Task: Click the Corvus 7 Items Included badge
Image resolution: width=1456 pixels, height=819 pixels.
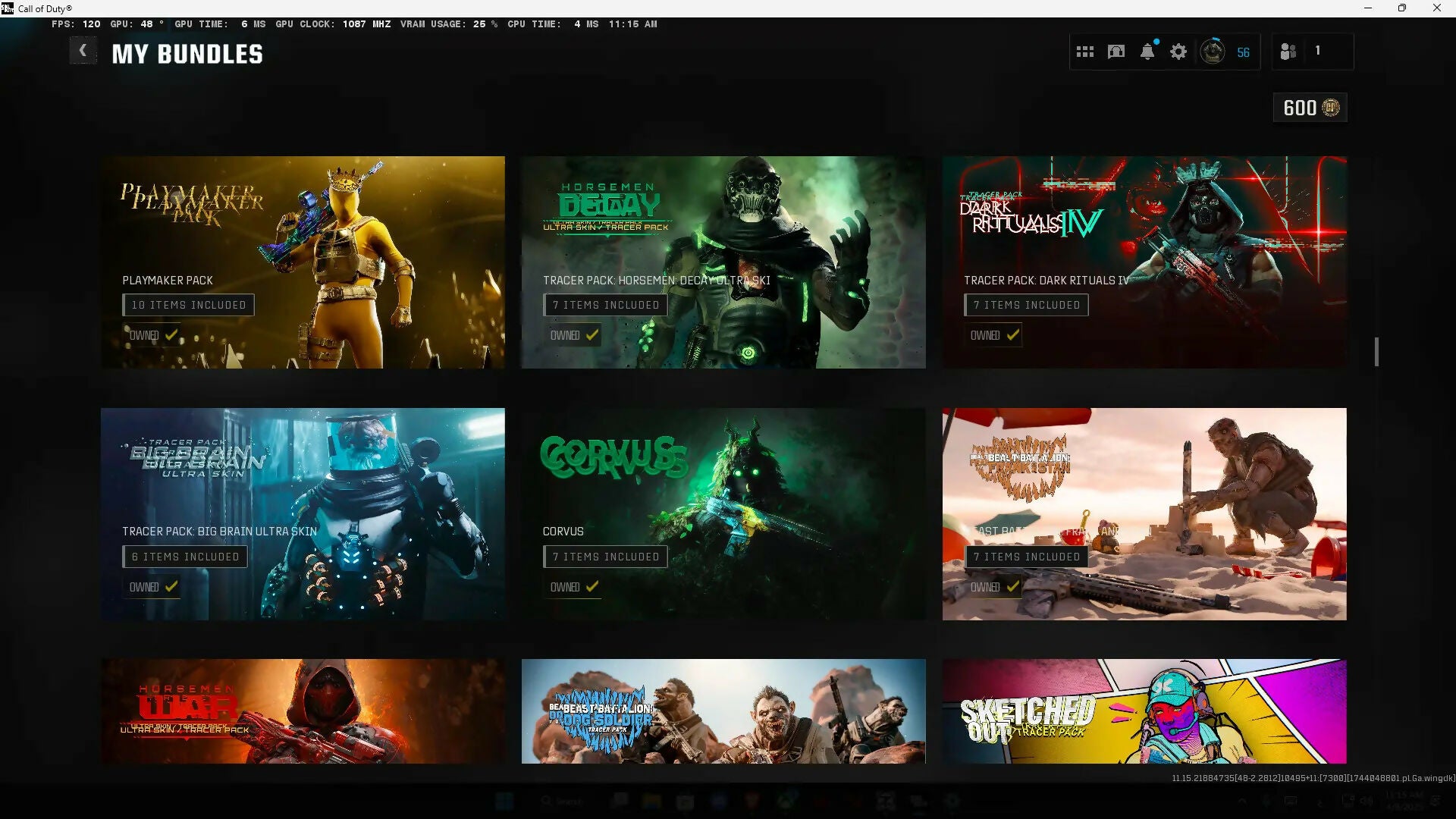Action: (605, 557)
